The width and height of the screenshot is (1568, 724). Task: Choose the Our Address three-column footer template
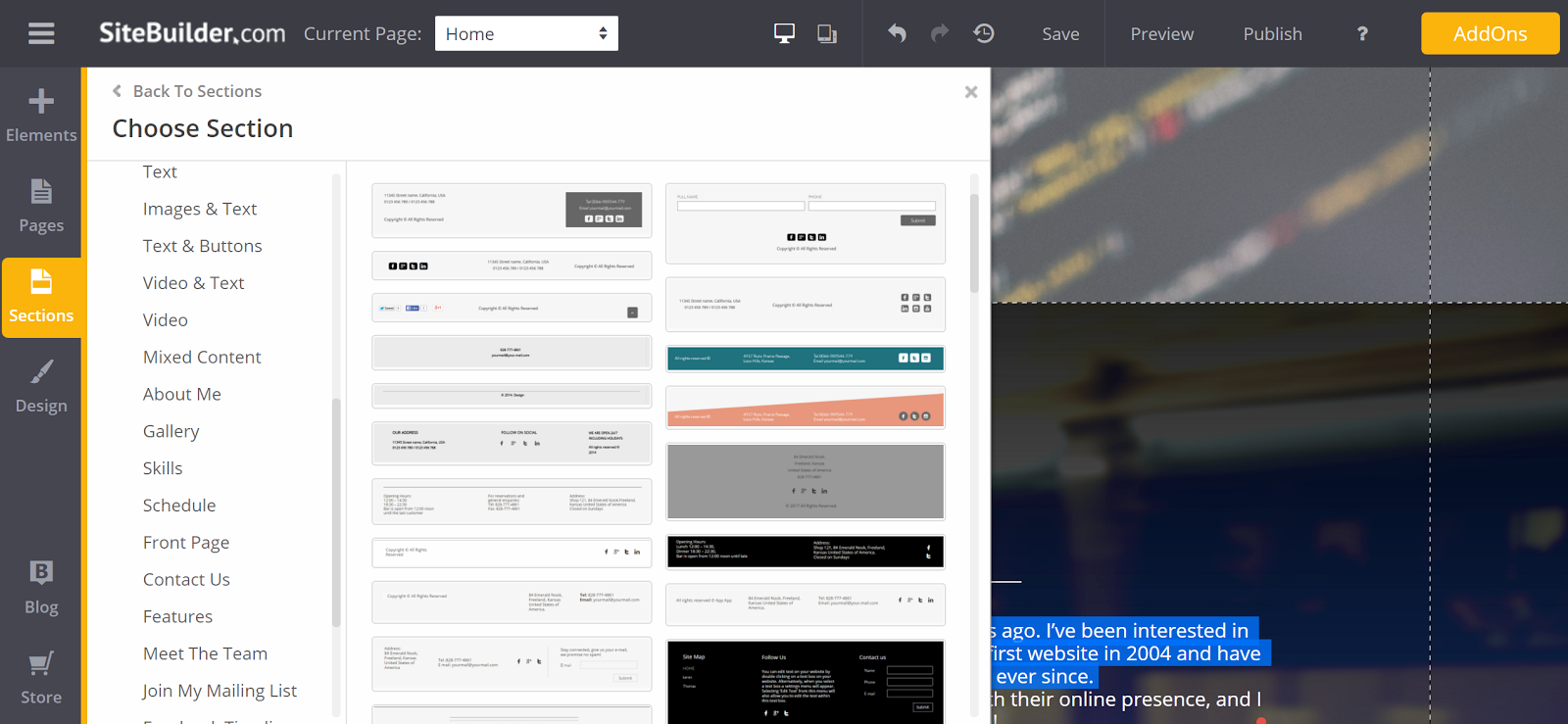pyautogui.click(x=512, y=444)
